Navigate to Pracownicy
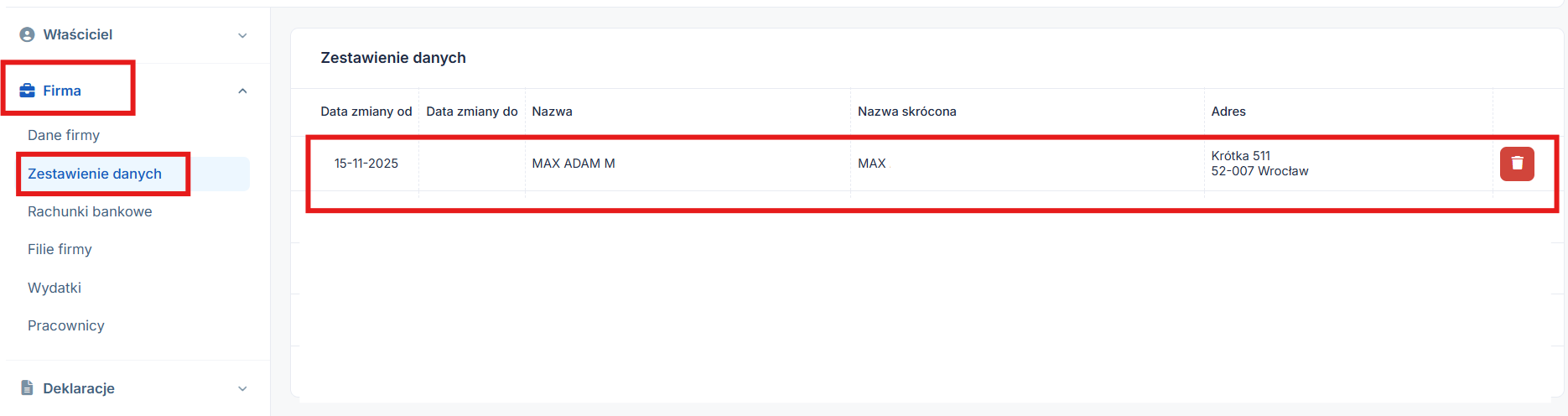The width and height of the screenshot is (1568, 416). point(66,325)
